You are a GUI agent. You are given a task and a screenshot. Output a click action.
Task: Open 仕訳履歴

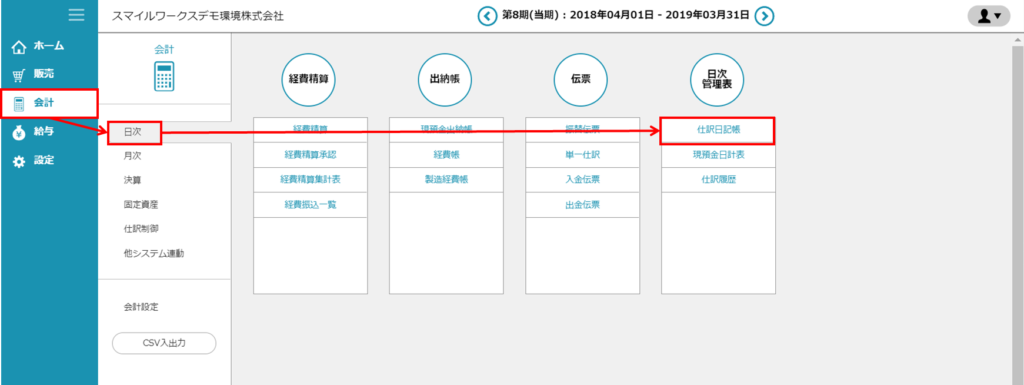click(718, 179)
